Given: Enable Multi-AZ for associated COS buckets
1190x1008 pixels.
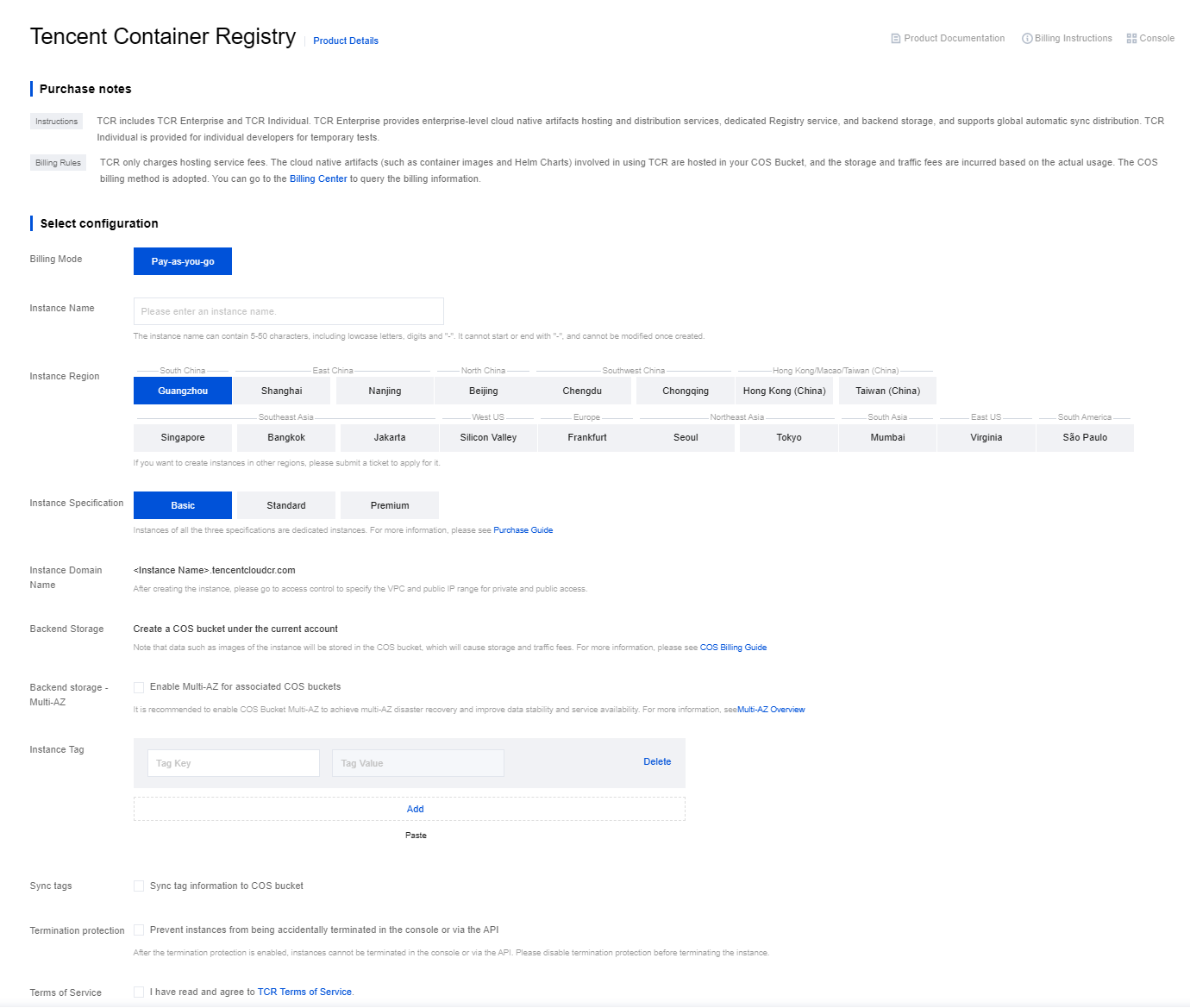Looking at the screenshot, I should 139,687.
